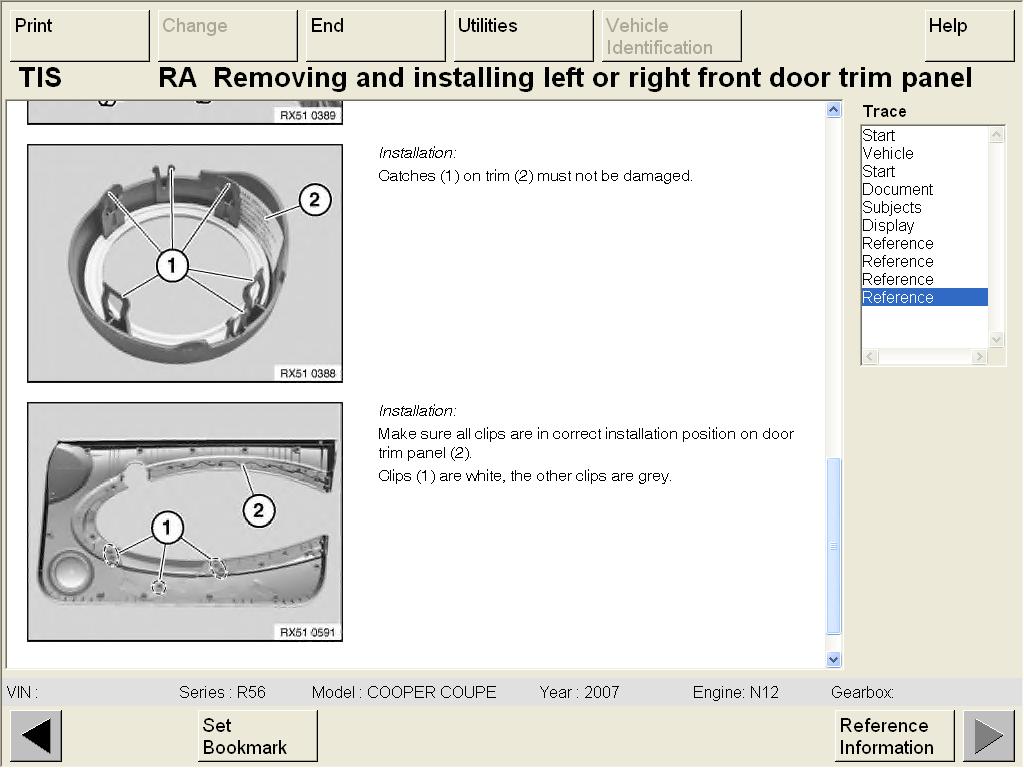Click the back arrow navigation button
1024x768 pixels.
coord(36,736)
